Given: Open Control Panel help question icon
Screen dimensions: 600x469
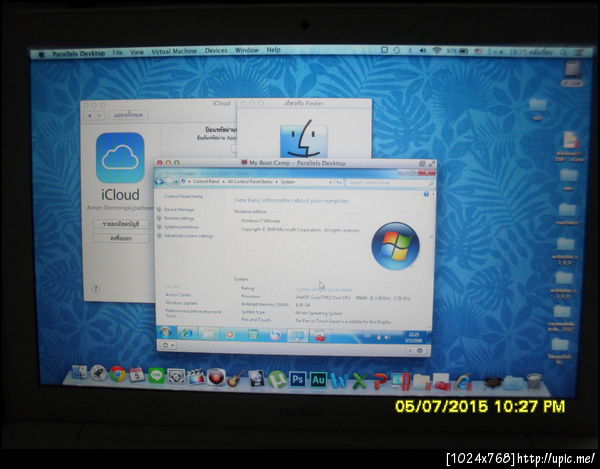Looking at the screenshot, I should coord(426,195).
